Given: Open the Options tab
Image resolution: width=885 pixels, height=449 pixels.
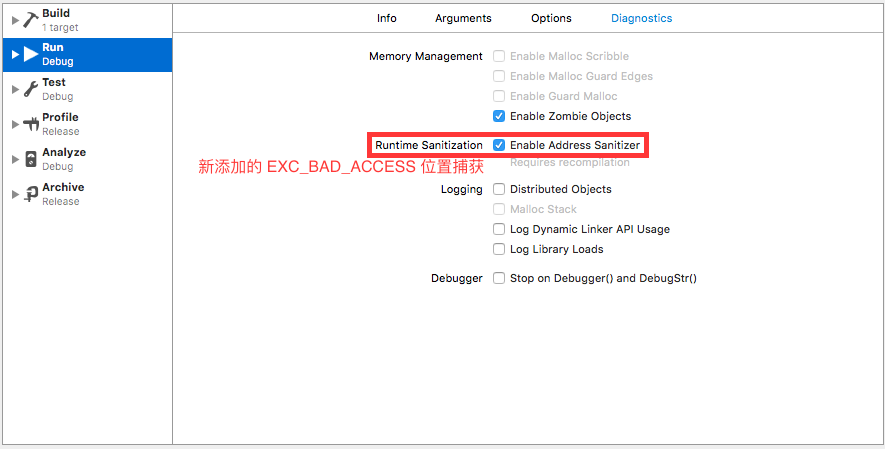Looking at the screenshot, I should 551,18.
